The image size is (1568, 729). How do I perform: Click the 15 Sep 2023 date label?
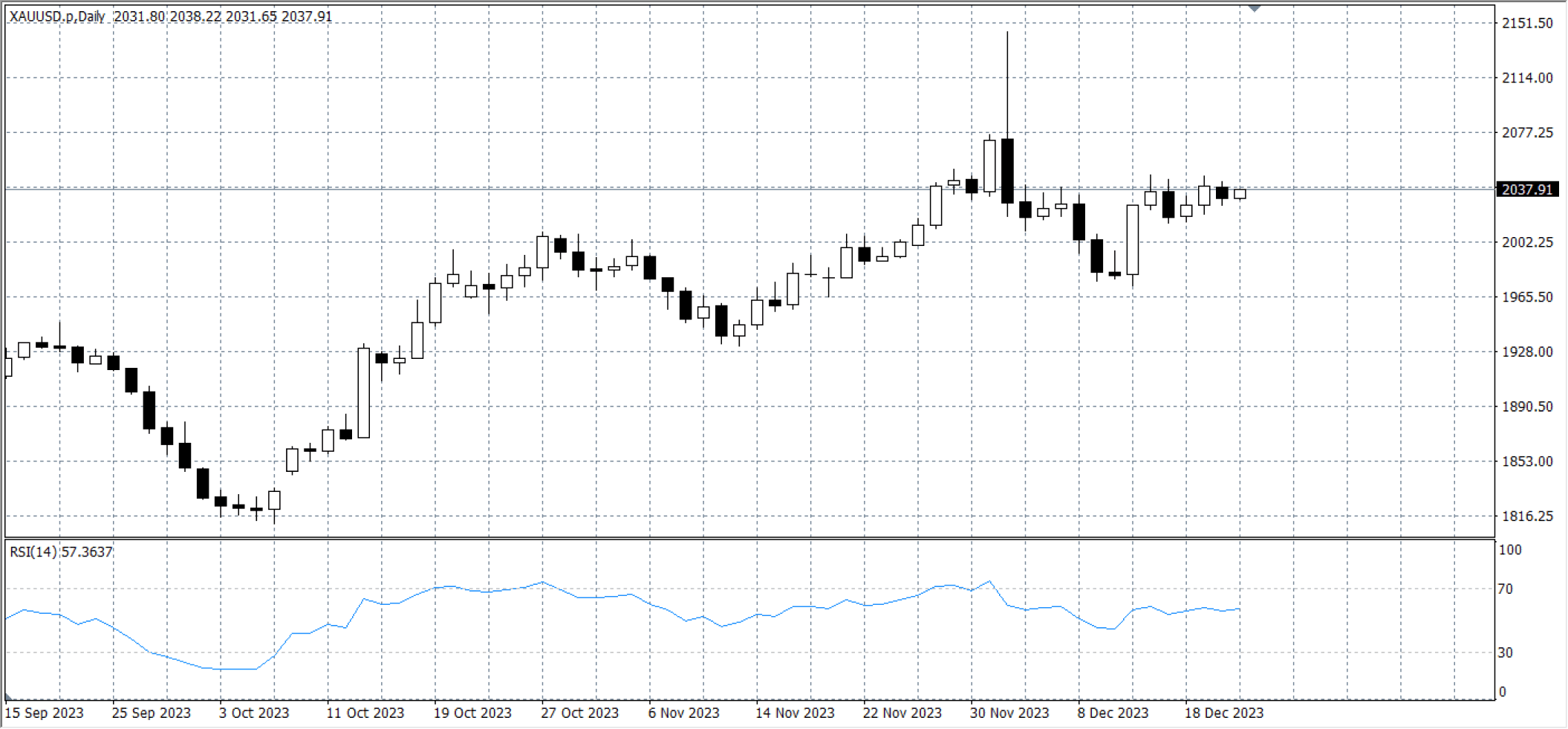pos(45,713)
